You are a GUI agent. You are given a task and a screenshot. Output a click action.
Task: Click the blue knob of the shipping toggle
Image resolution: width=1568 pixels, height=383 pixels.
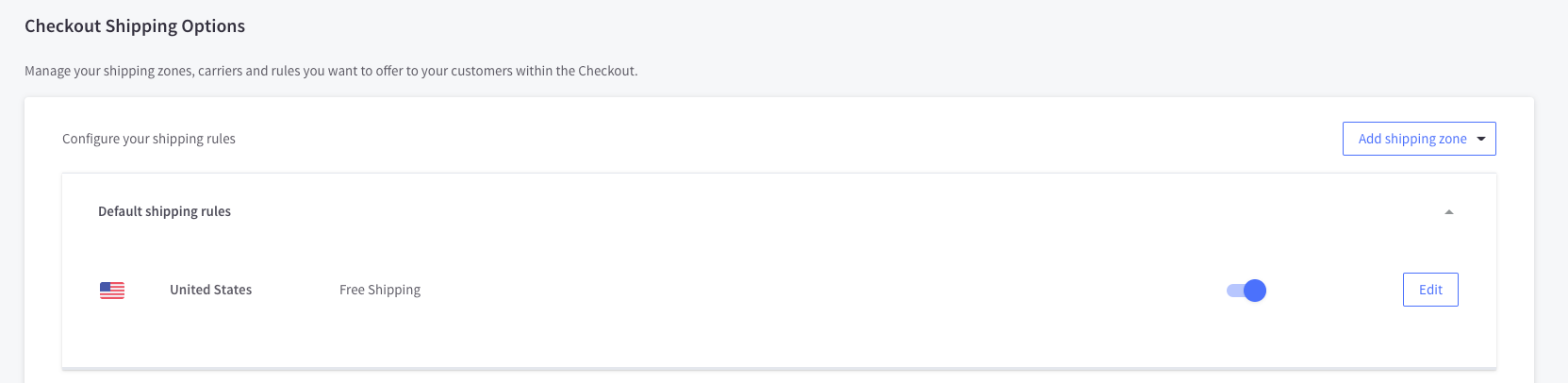coord(1255,291)
